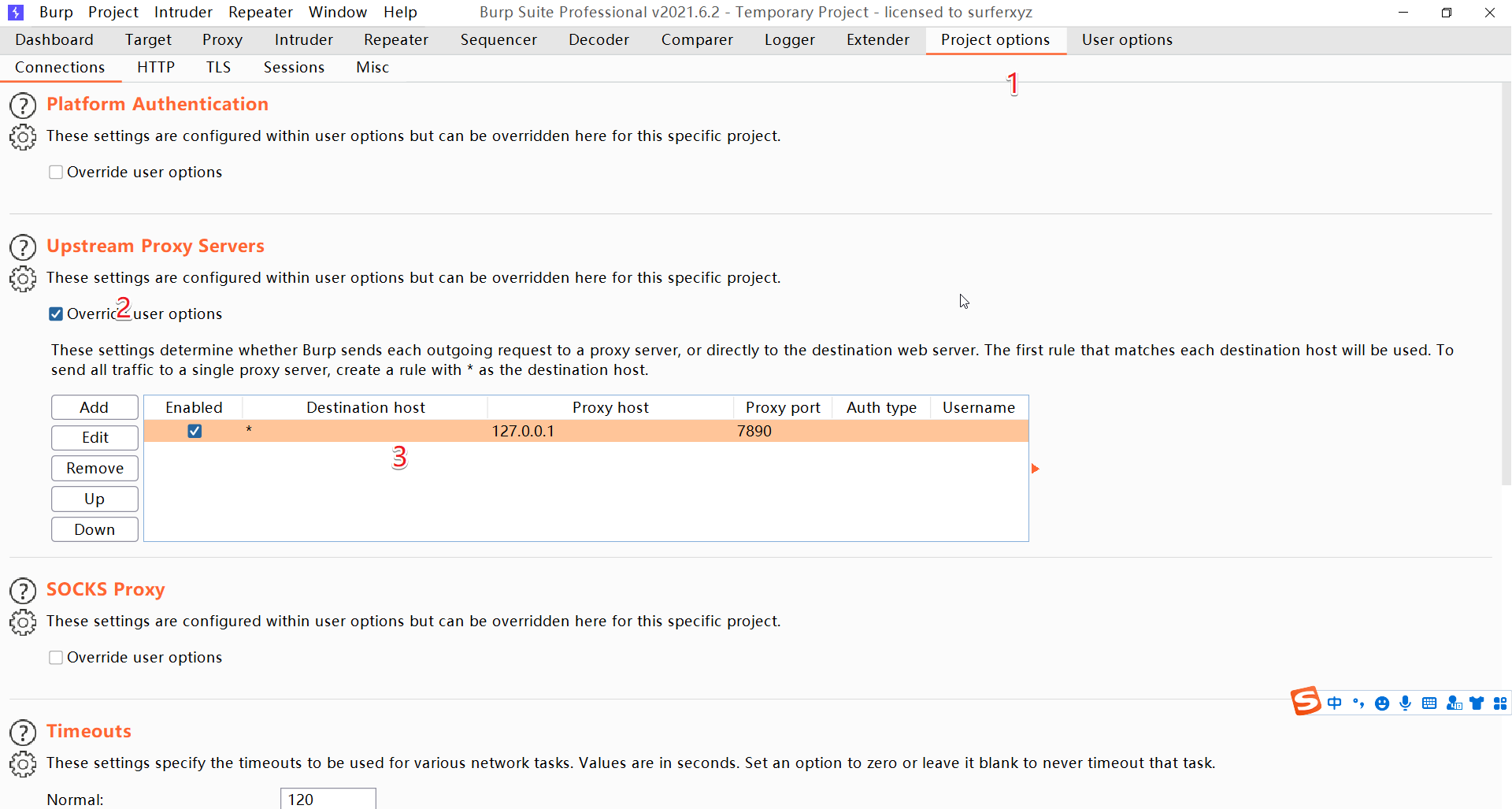Toggle Platform Authentication override user options
This screenshot has height=809, width=1512.
click(x=56, y=173)
